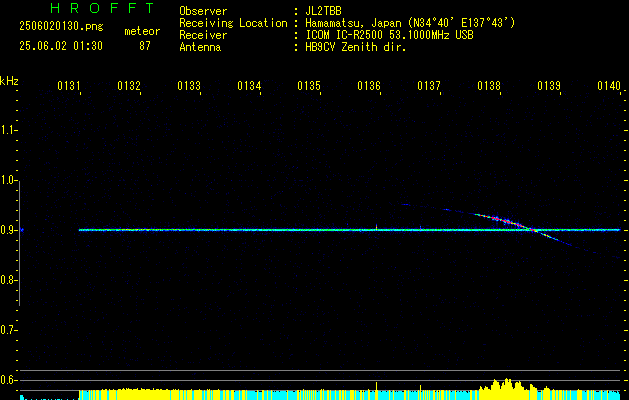629x400 pixels.
Task: Click the 1.1 kHz axis label
Action: (x=8, y=130)
